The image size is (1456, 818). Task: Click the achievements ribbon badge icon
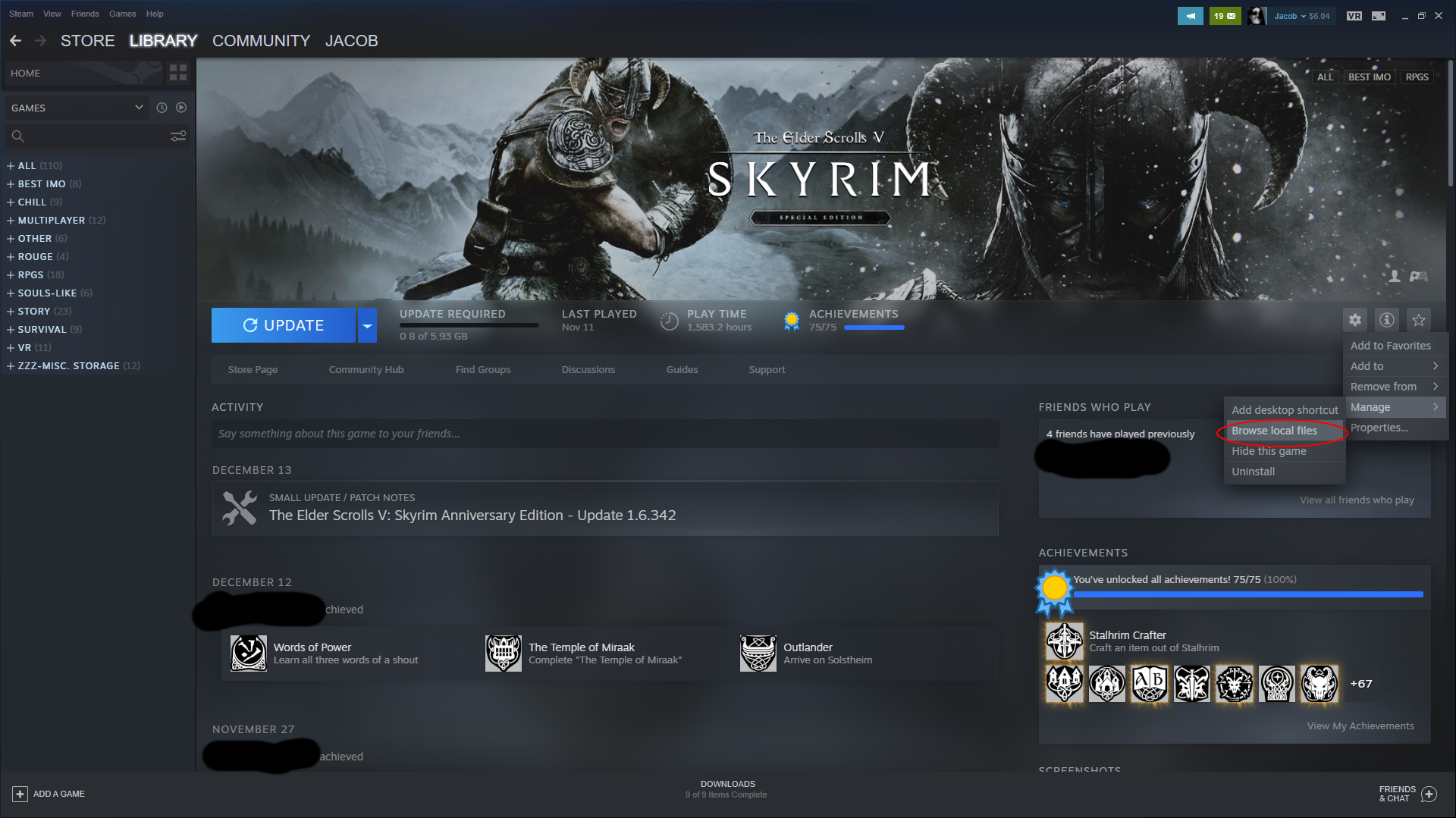coord(792,321)
